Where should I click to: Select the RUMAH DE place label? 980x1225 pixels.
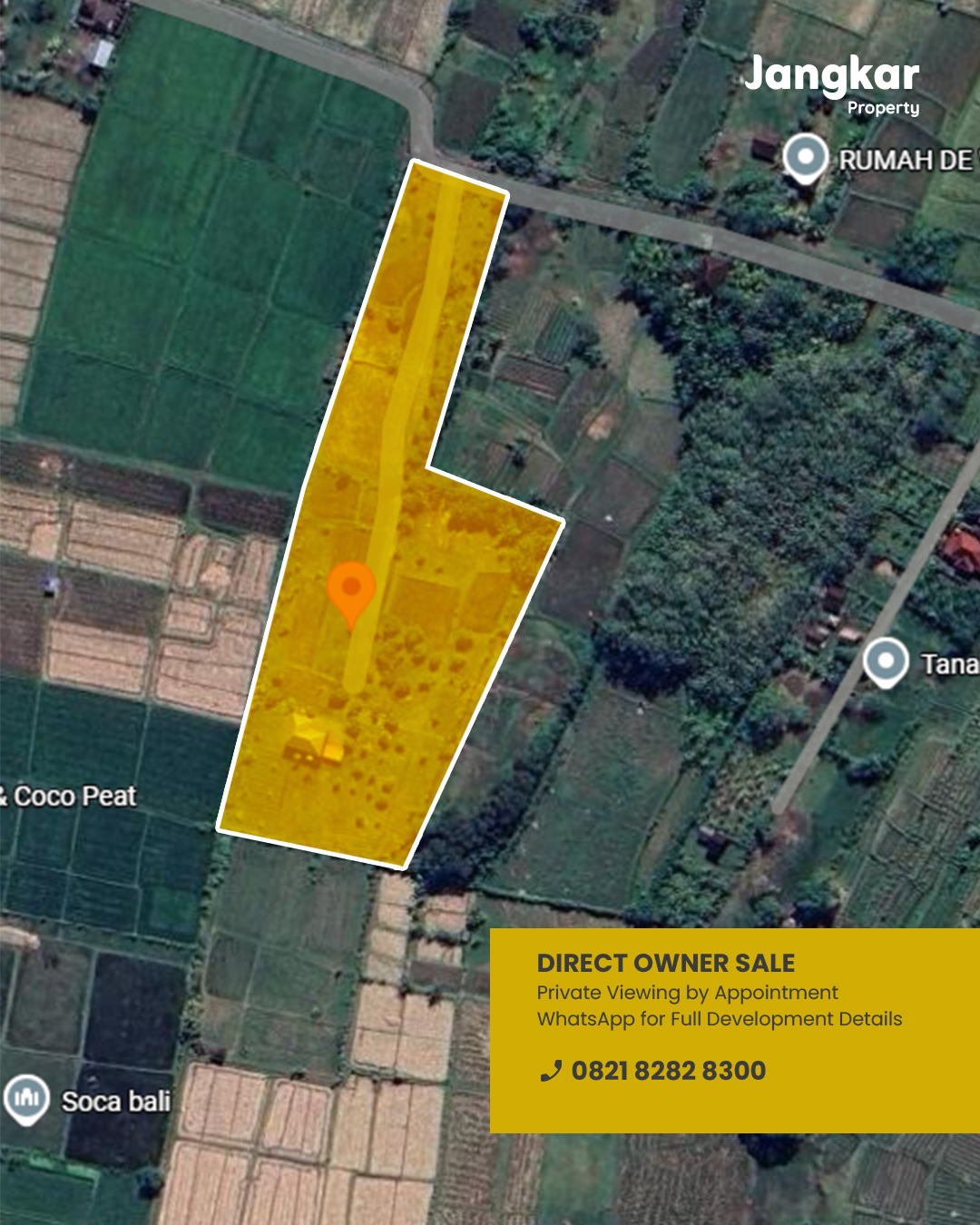coord(906,161)
